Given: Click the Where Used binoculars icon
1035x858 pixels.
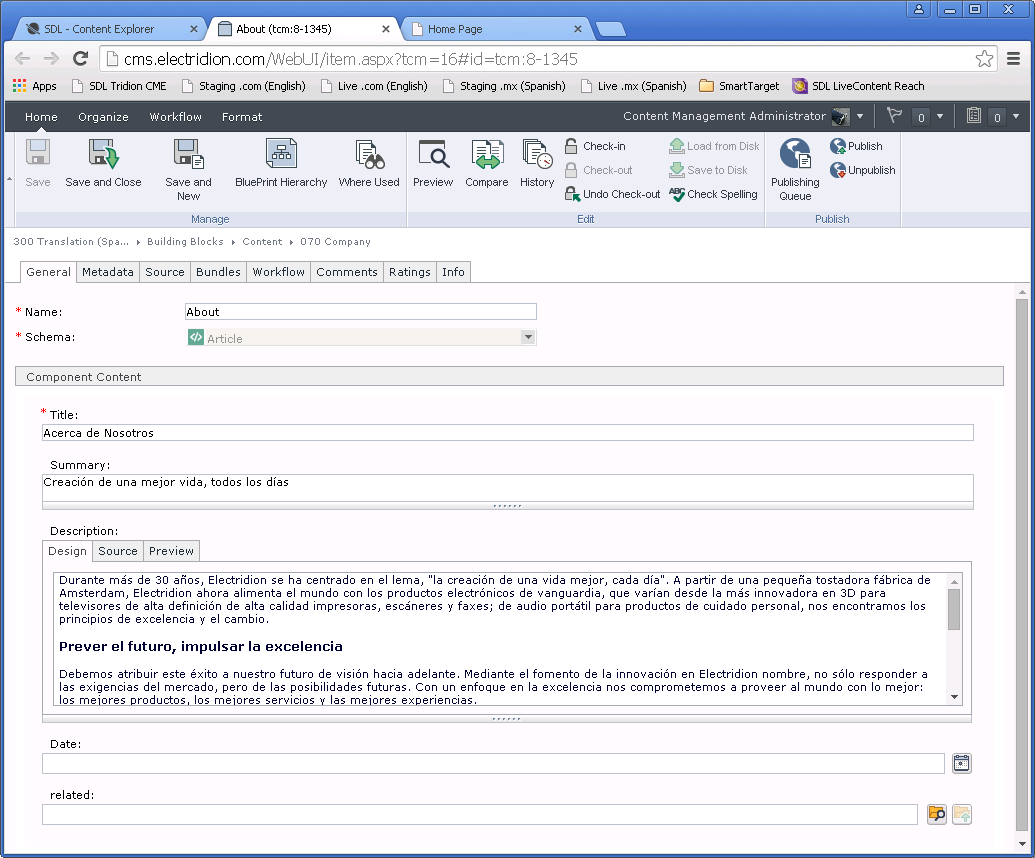Looking at the screenshot, I should tap(369, 156).
